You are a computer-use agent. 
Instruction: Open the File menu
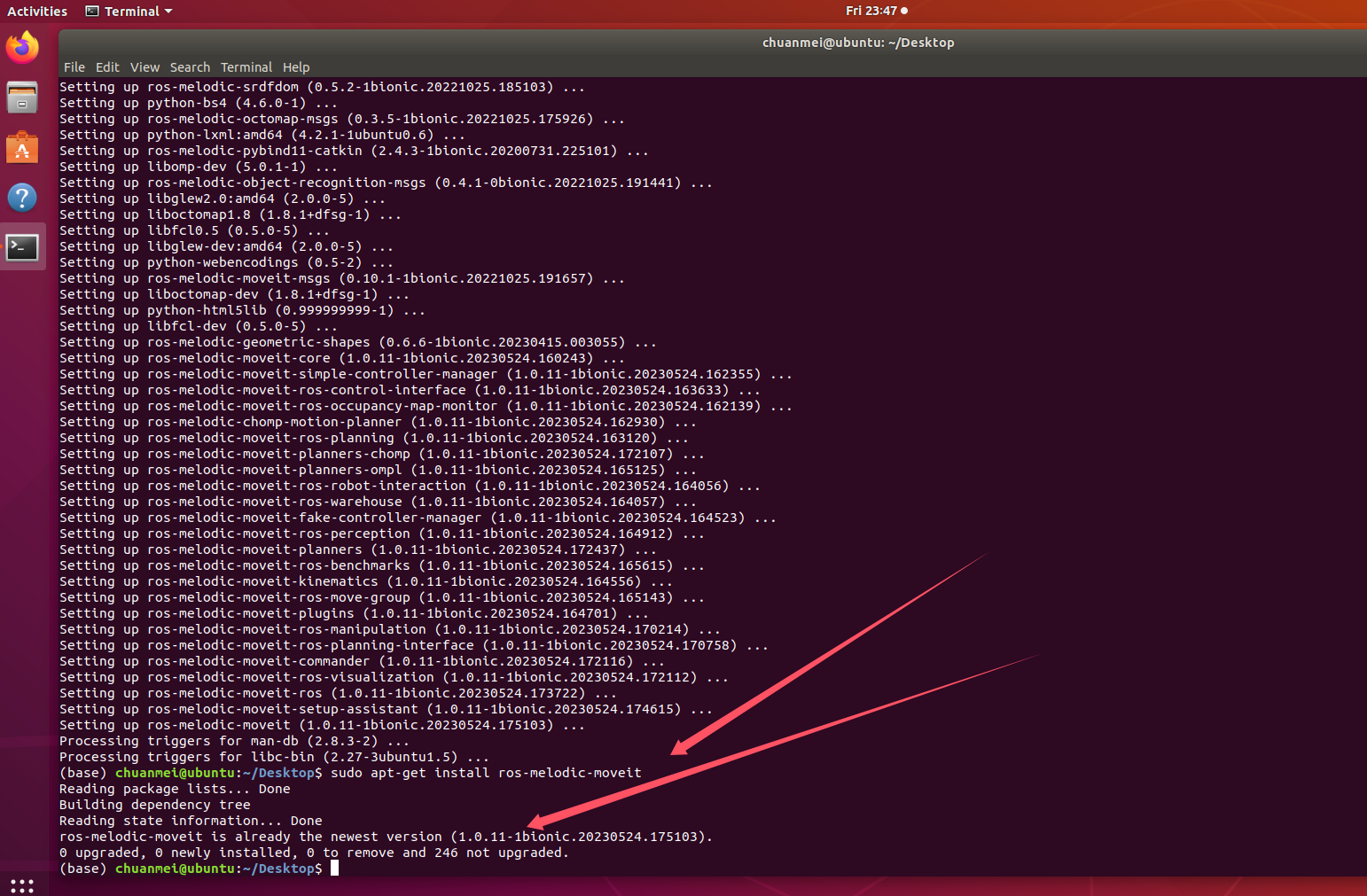click(74, 67)
